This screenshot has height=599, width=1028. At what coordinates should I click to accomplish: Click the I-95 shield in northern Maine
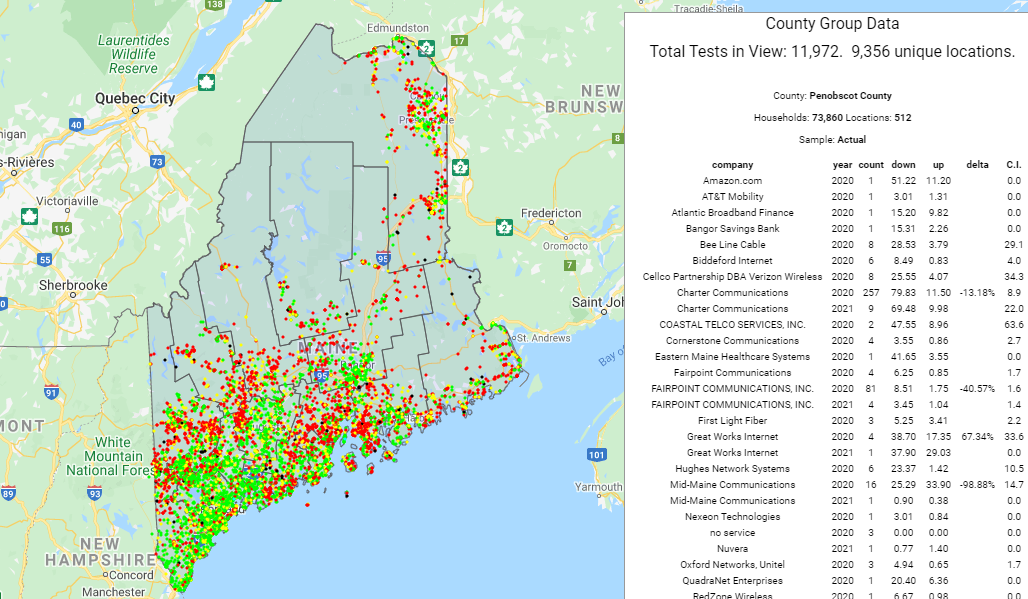pos(383,258)
